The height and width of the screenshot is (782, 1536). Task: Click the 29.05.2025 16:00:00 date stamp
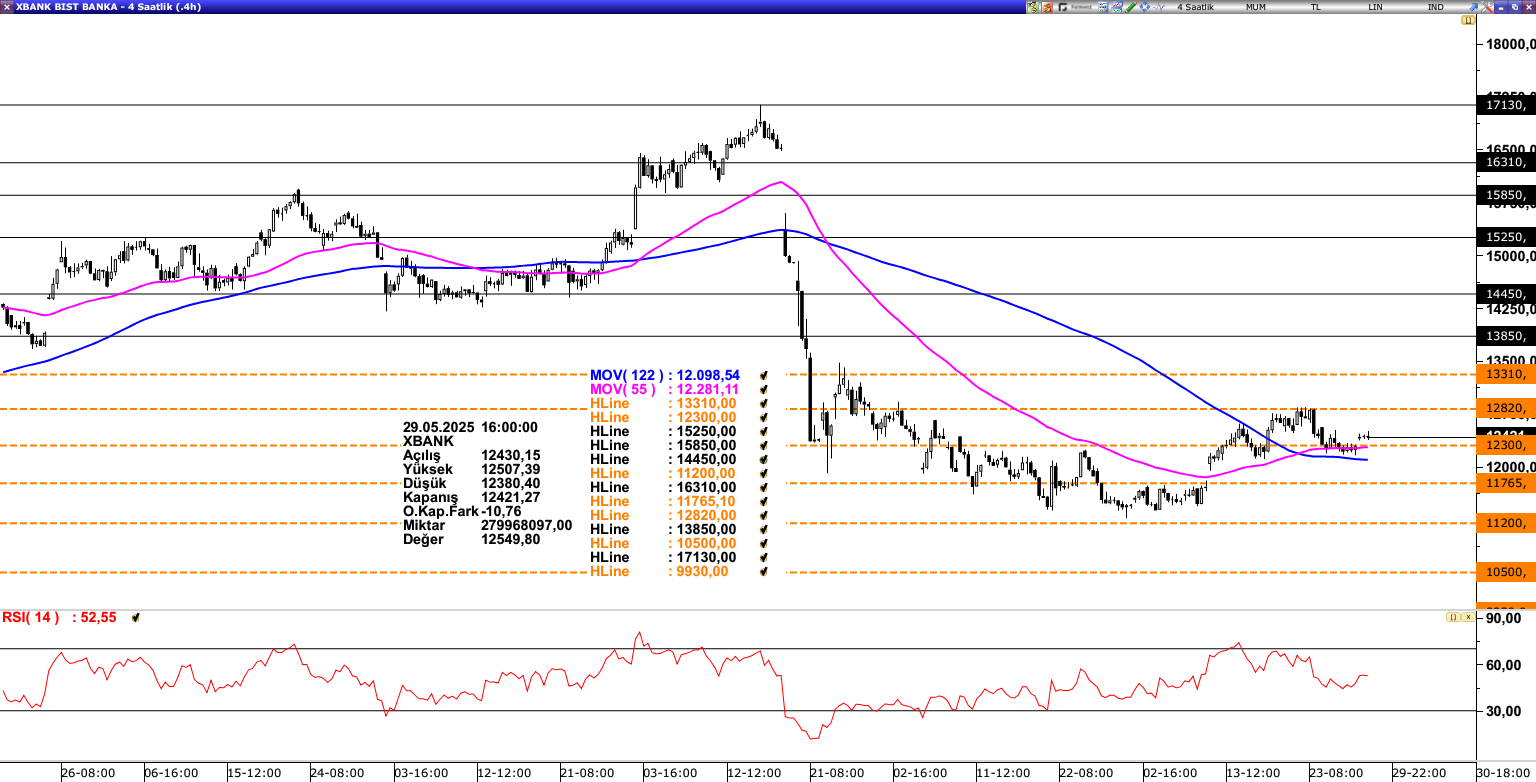pos(470,427)
